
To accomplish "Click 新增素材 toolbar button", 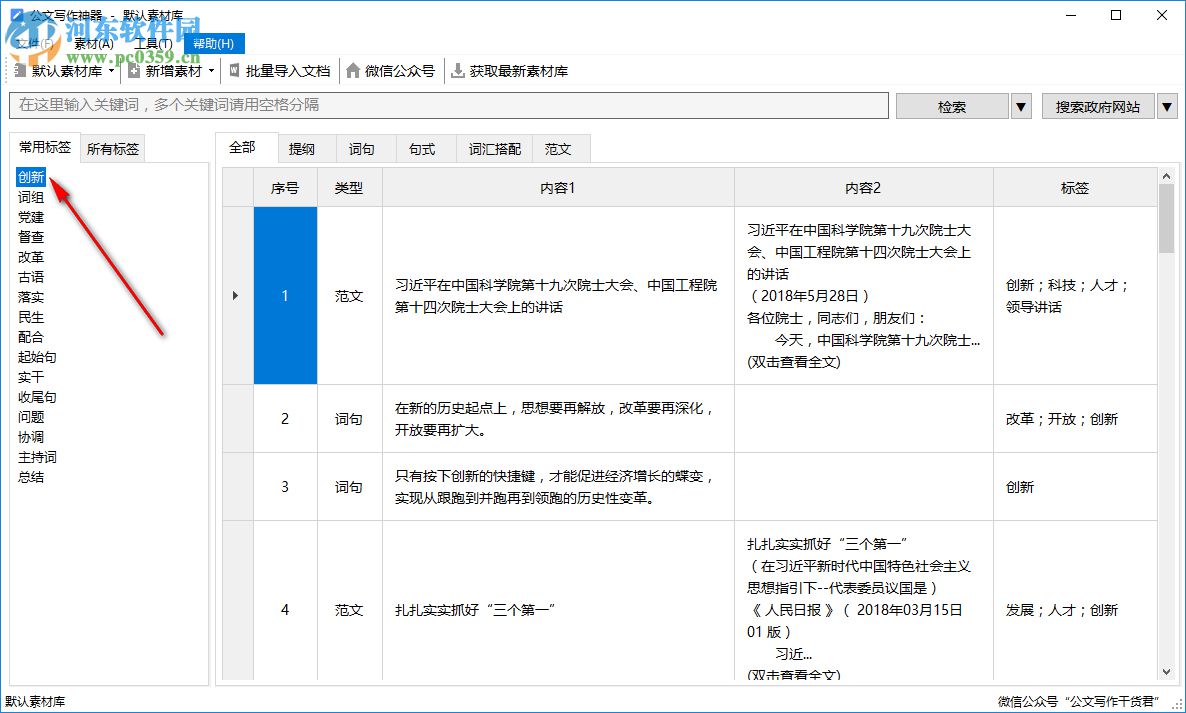I will click(166, 71).
